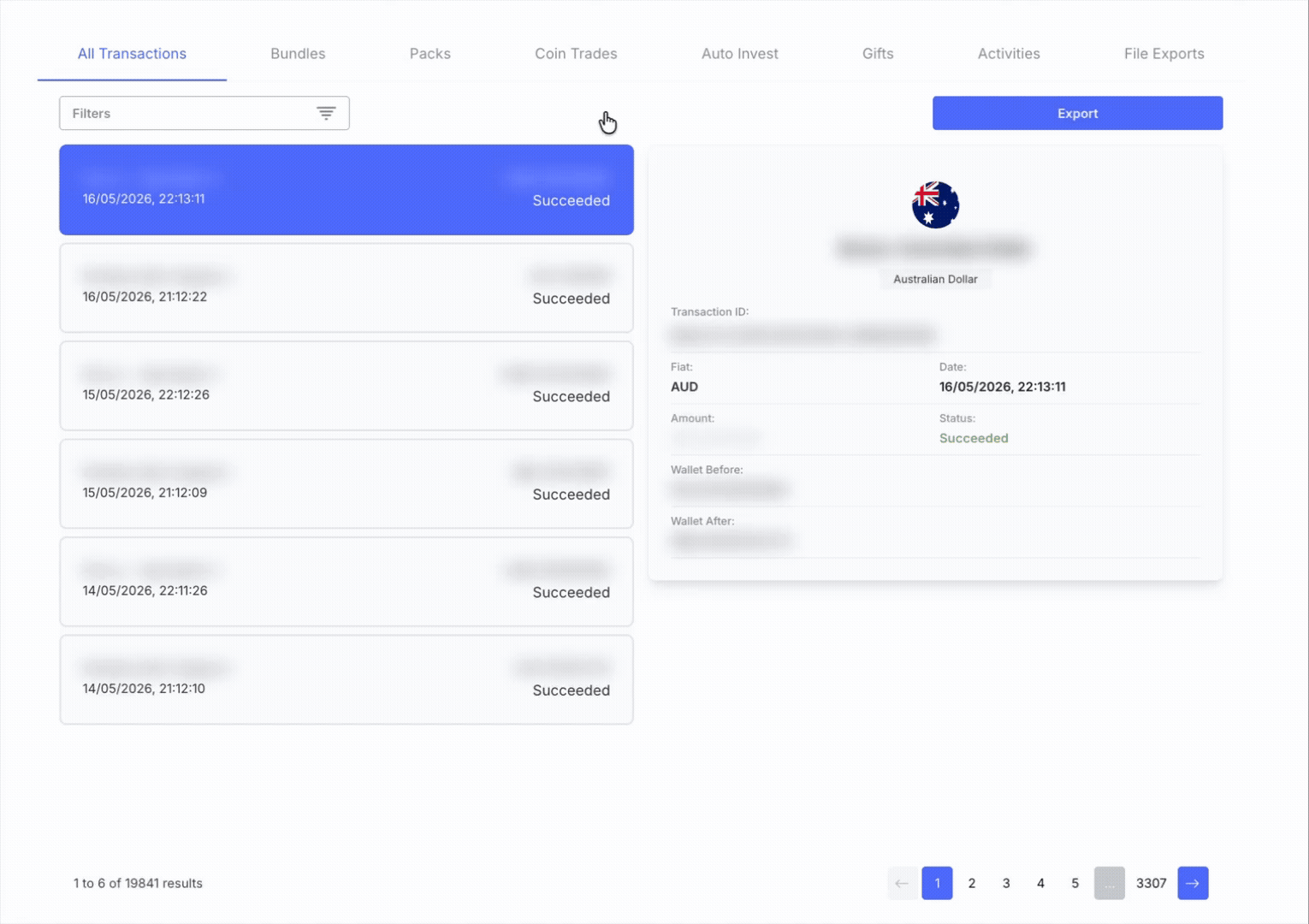Select transaction dated 14/05/2026, 22:11:26
This screenshot has width=1309, height=924.
point(346,582)
